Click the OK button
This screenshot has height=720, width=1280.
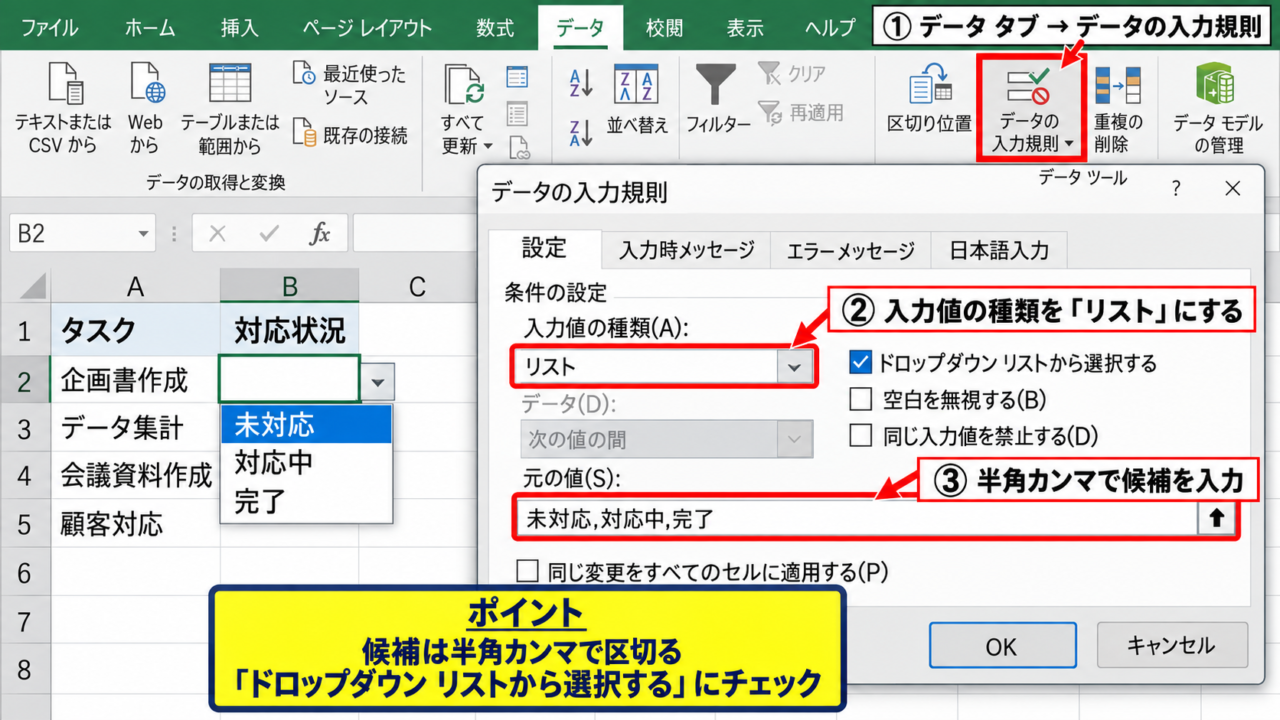[1002, 646]
